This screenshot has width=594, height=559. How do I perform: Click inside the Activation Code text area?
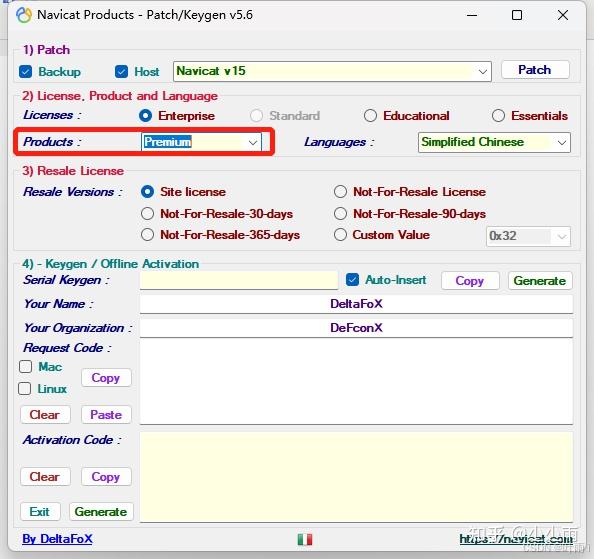356,477
